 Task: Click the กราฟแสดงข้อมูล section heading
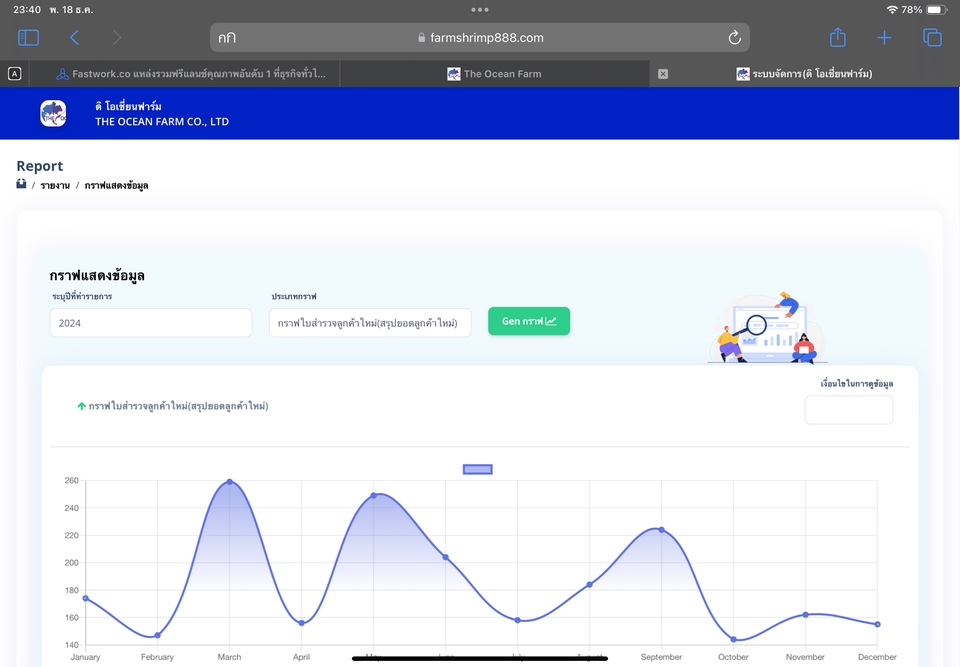[x=97, y=276]
